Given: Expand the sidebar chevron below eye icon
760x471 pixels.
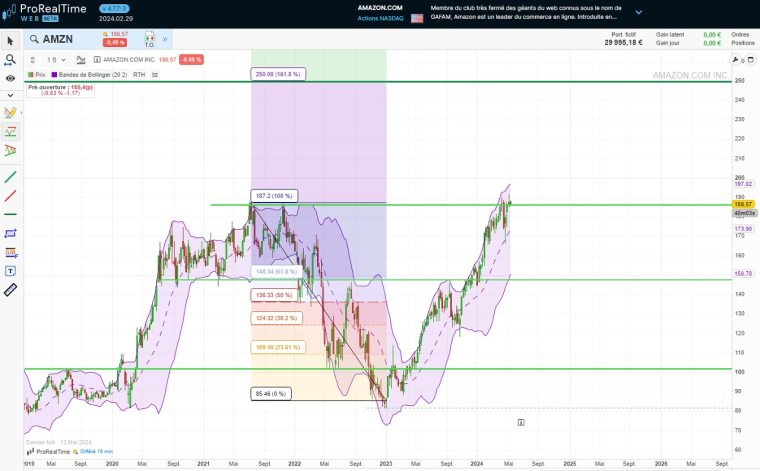Looking at the screenshot, I should click(x=10, y=95).
